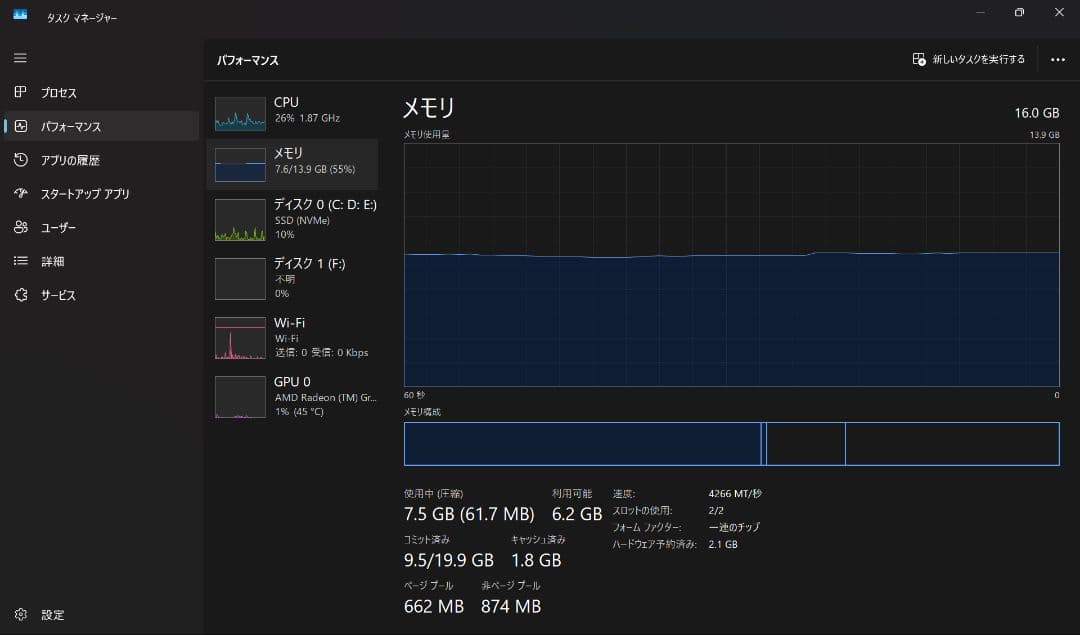
Task: Select the GPU 0 mini graph thumbnail
Action: coord(240,397)
